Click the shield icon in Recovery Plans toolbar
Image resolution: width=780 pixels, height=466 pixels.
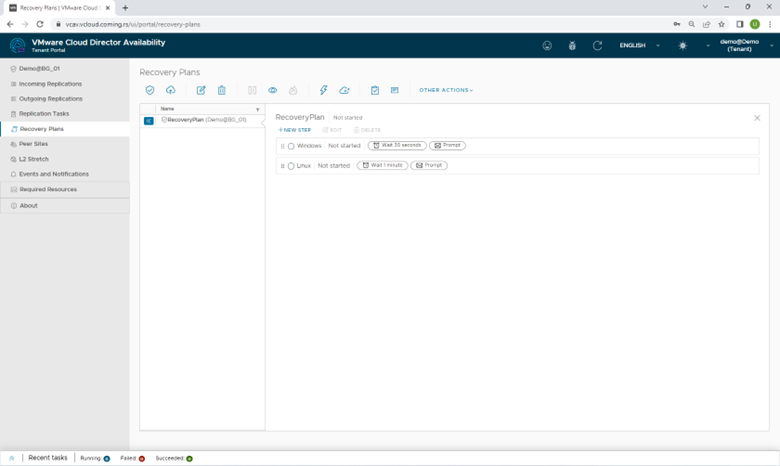click(x=150, y=90)
